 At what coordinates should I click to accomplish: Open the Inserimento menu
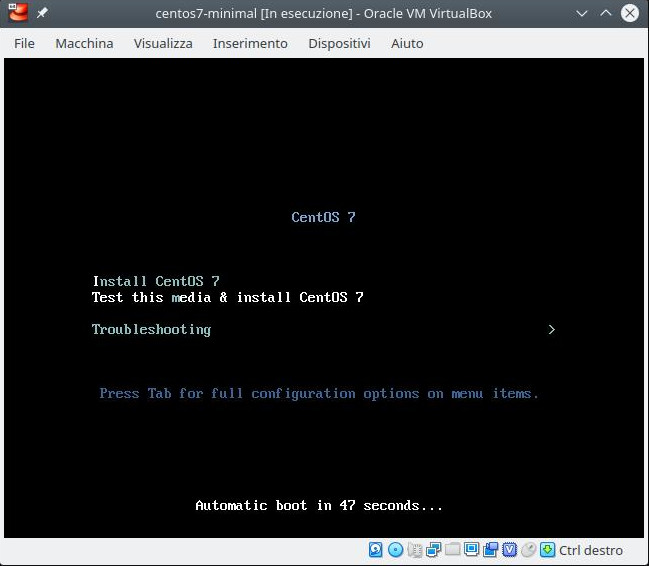[x=250, y=43]
